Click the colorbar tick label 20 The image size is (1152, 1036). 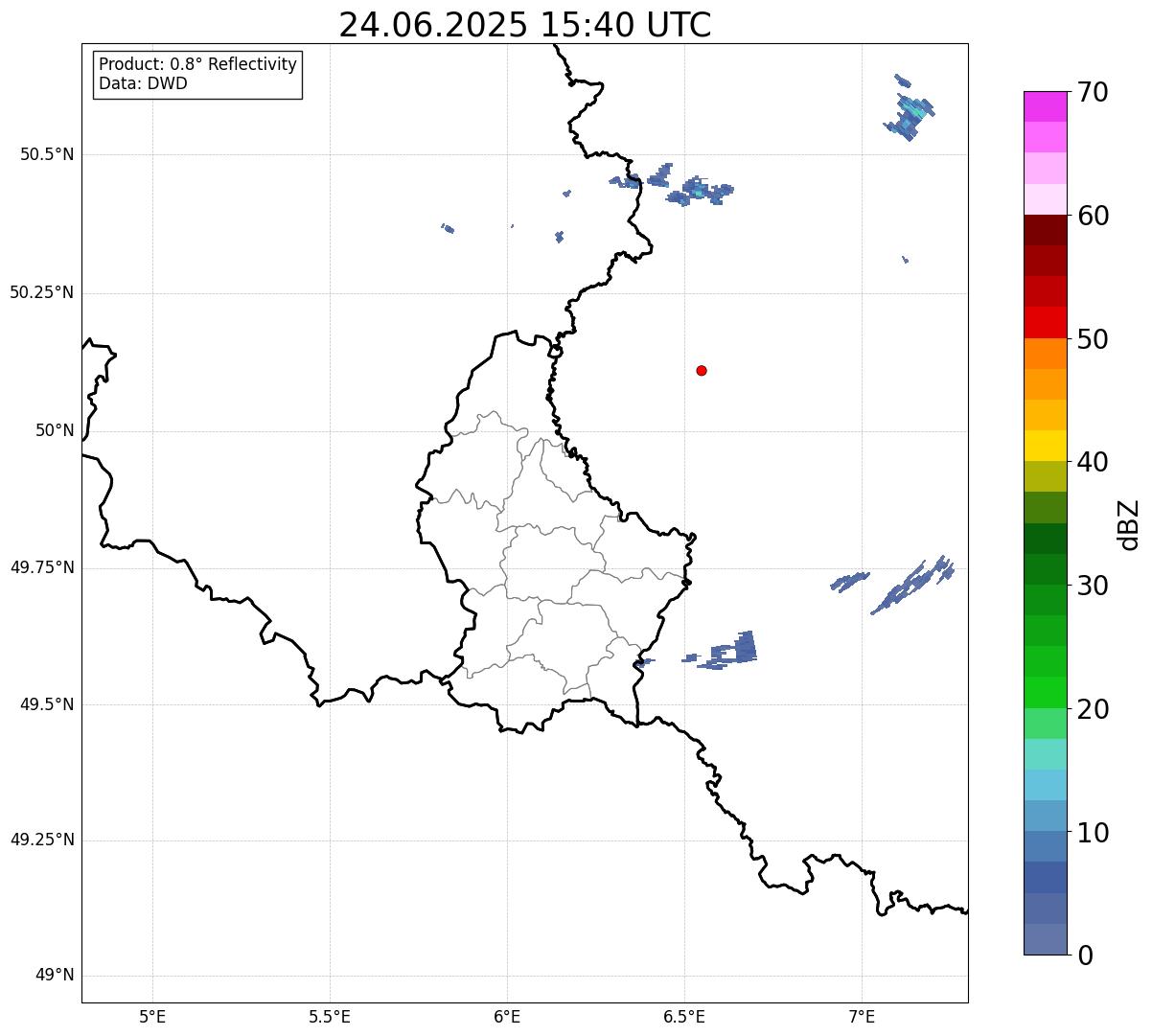[x=1093, y=710]
